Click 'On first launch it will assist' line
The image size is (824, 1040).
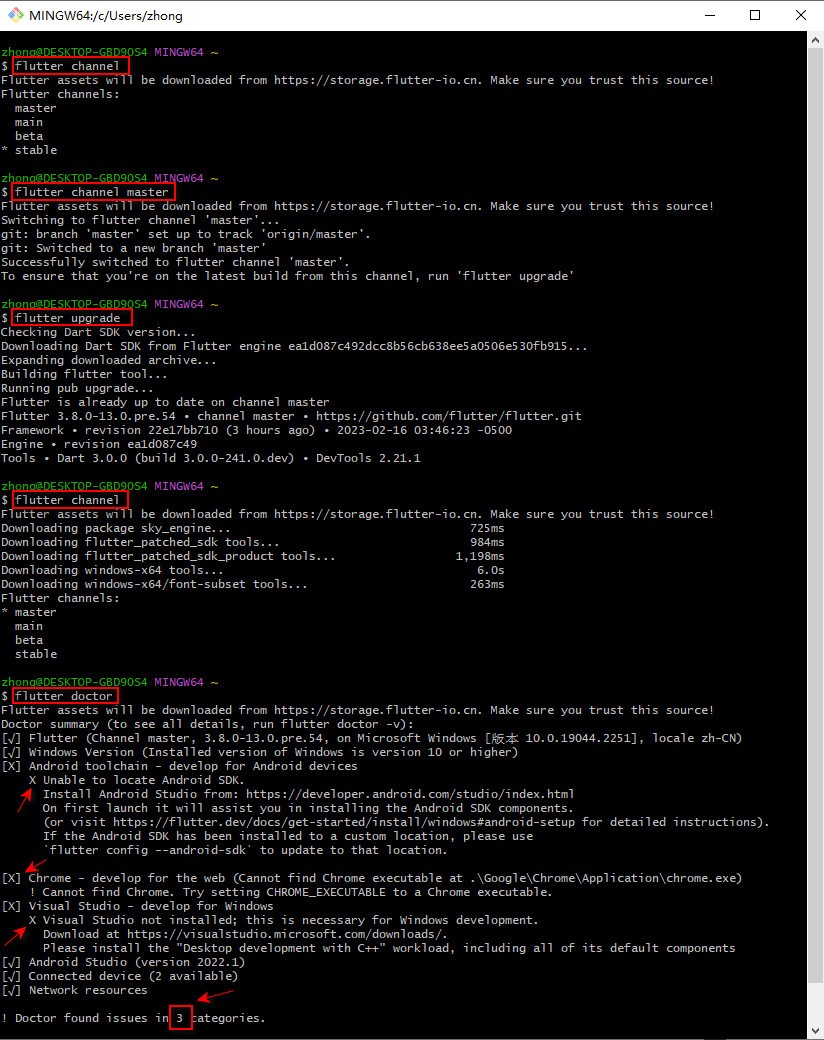coord(308,808)
